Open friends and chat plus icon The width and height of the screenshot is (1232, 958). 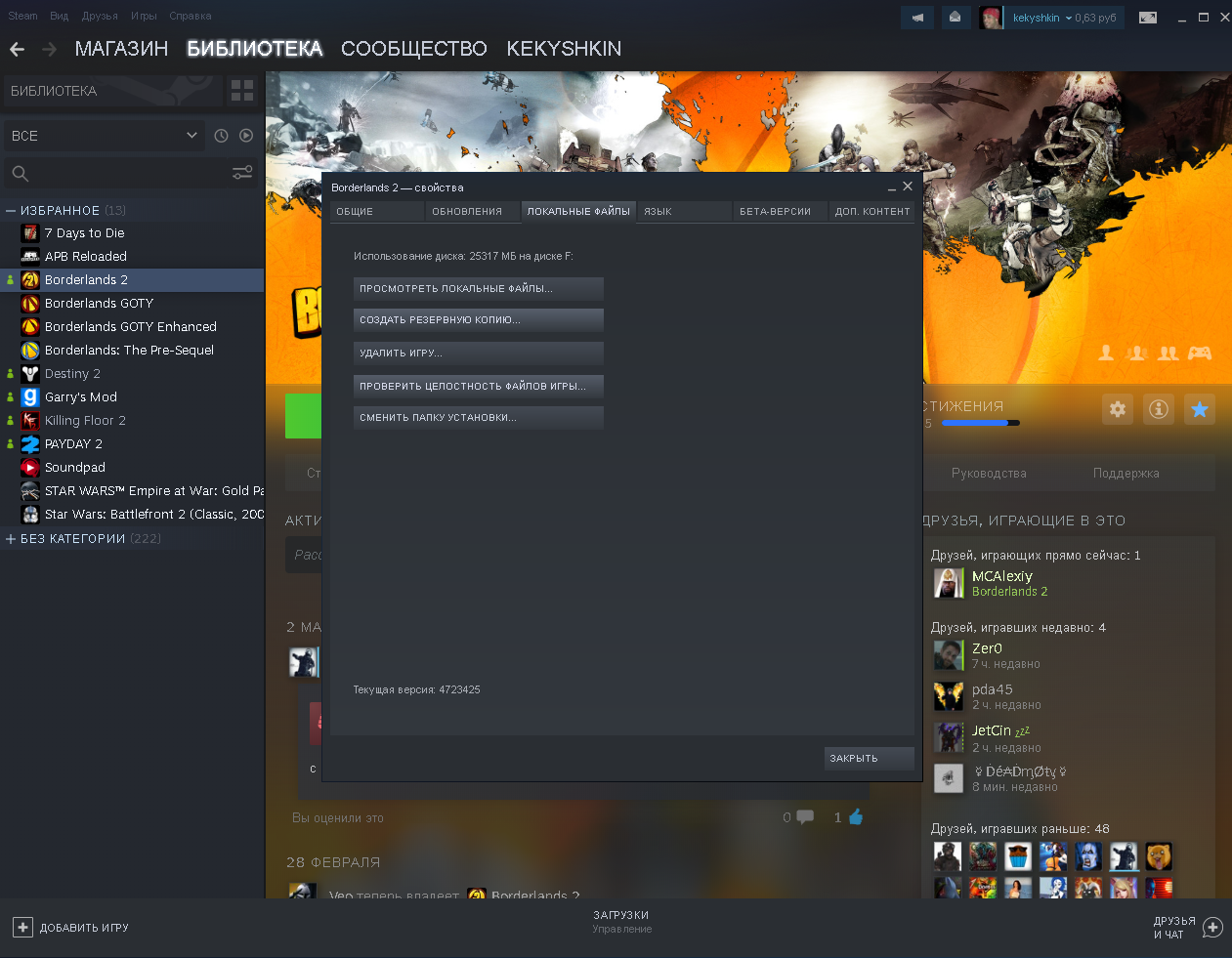pos(1212,928)
